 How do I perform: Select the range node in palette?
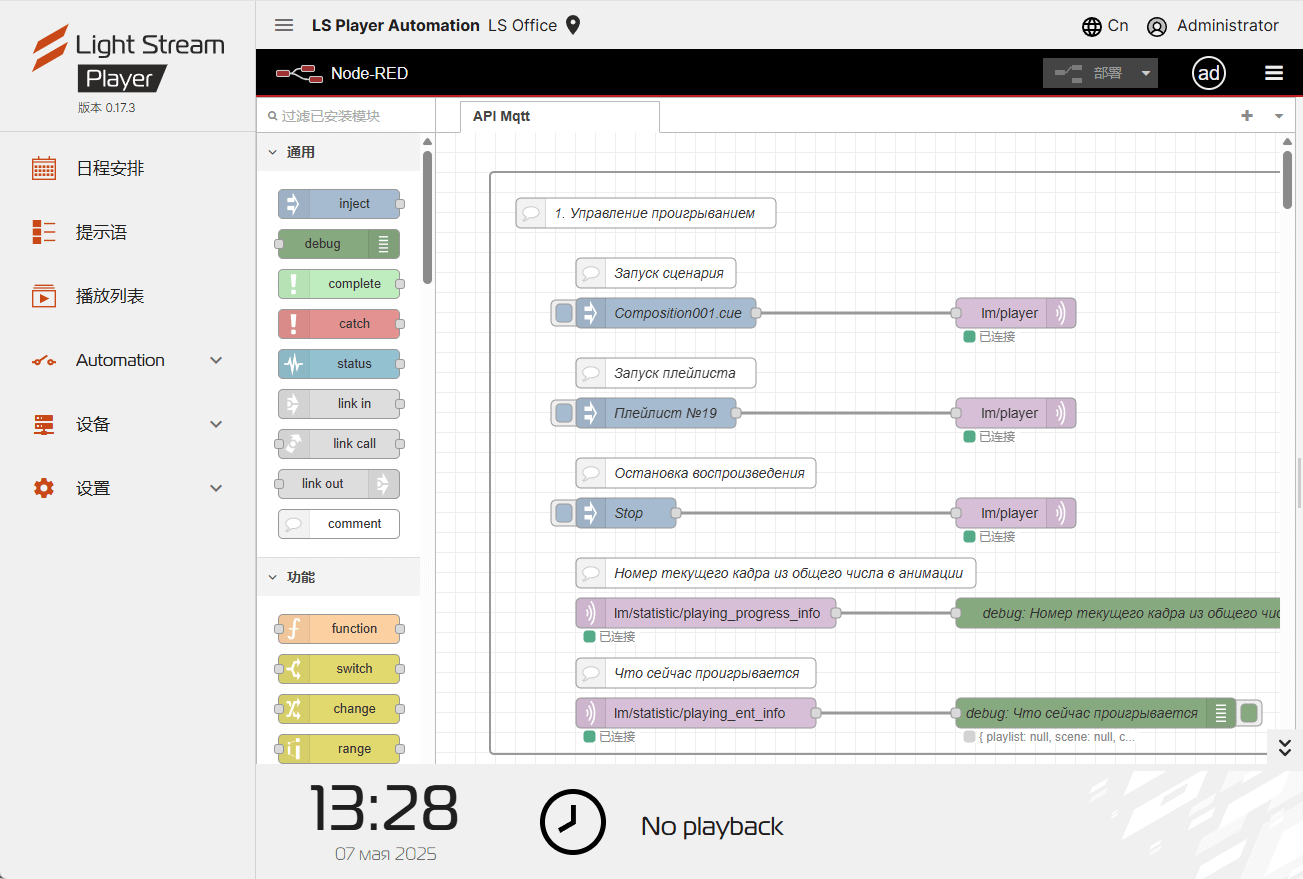click(x=339, y=749)
